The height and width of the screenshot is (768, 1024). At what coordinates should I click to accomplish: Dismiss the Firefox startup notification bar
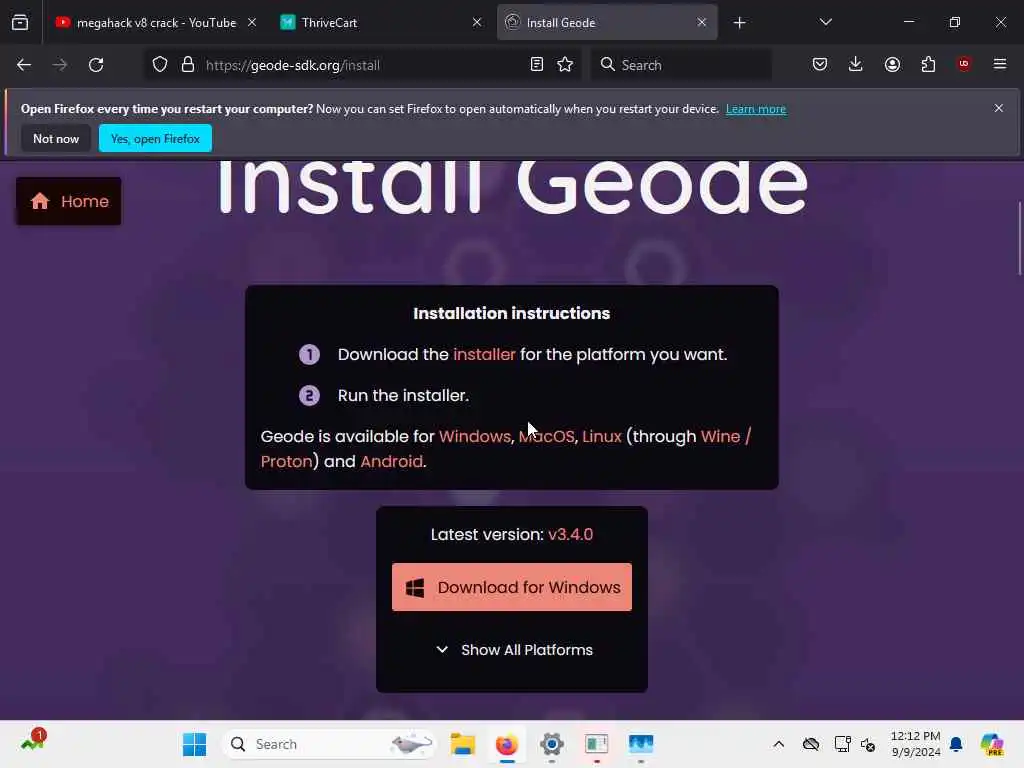pyautogui.click(x=999, y=108)
